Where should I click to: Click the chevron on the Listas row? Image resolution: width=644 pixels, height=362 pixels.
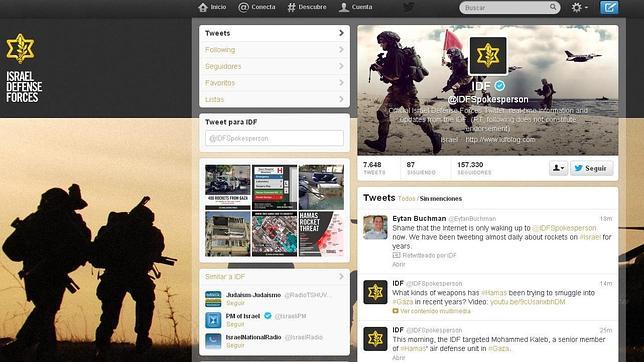[341, 99]
